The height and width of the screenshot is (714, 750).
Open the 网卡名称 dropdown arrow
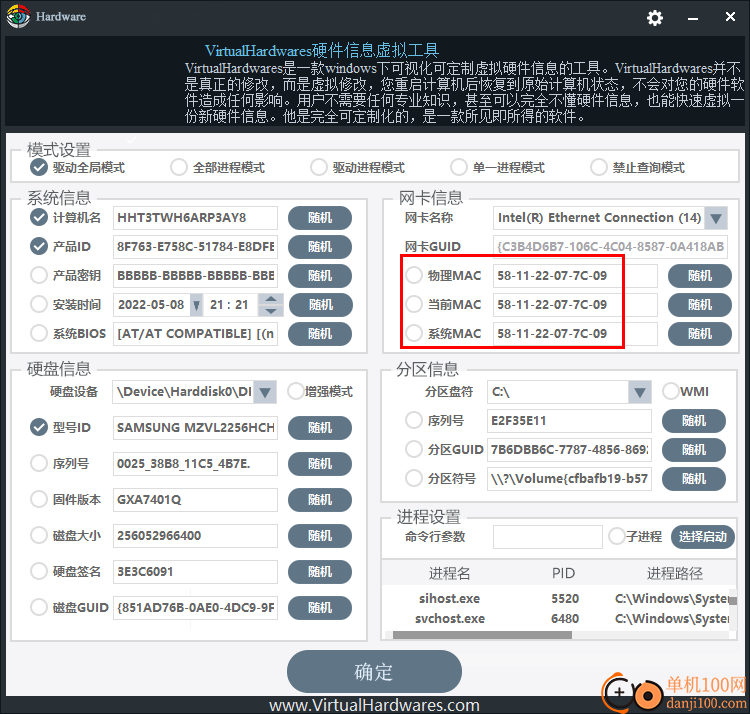pos(716,218)
